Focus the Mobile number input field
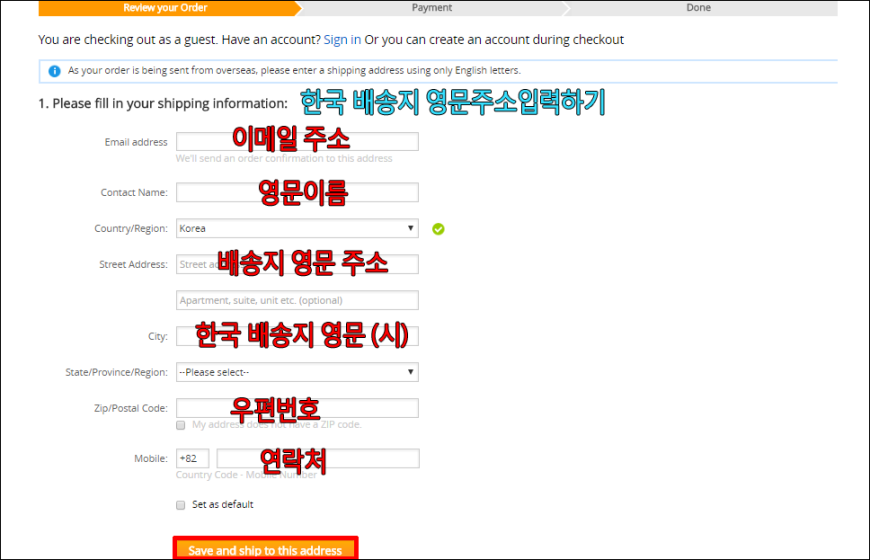The image size is (870, 560). pos(317,458)
